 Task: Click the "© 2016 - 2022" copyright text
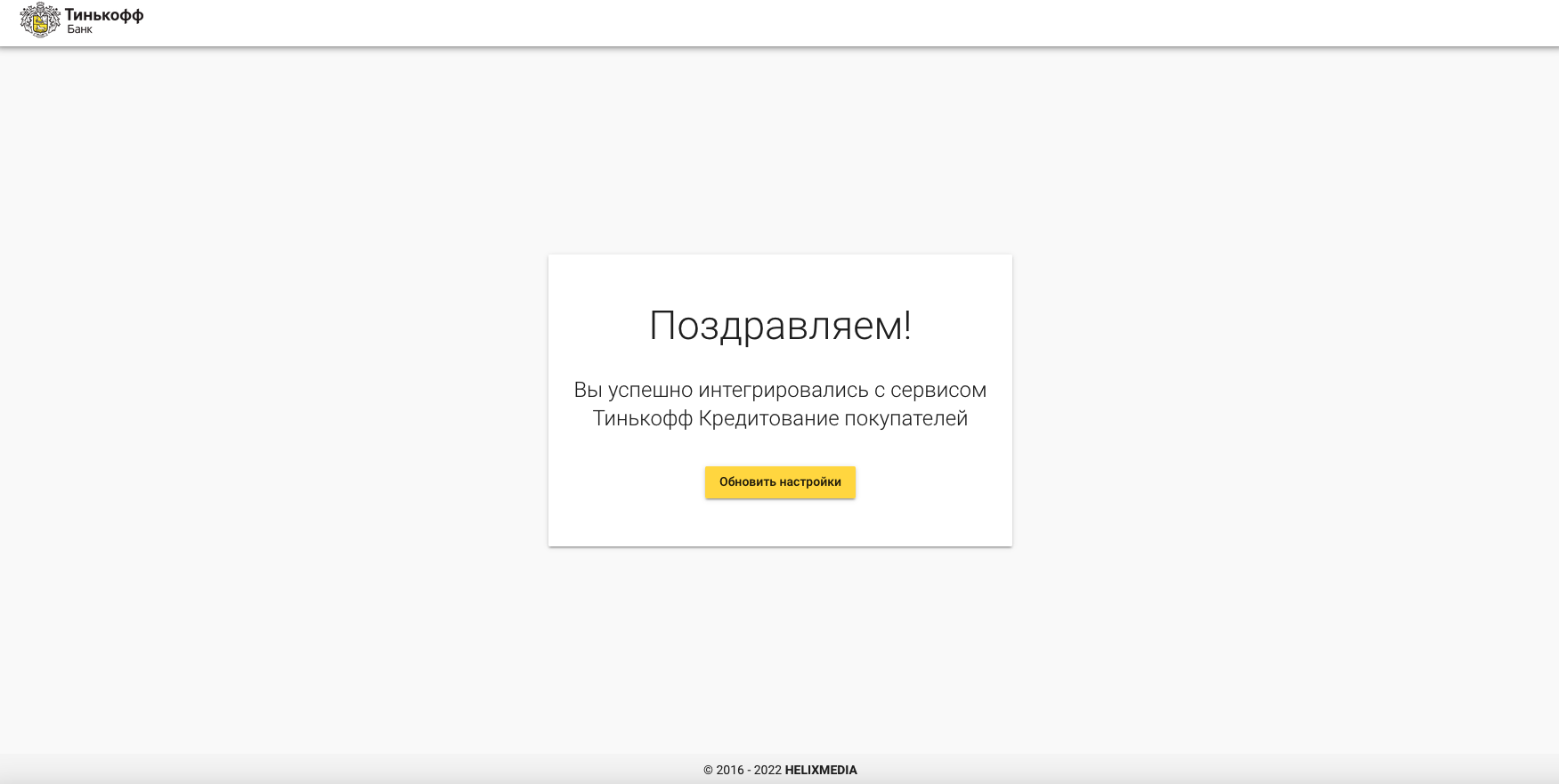pos(743,771)
